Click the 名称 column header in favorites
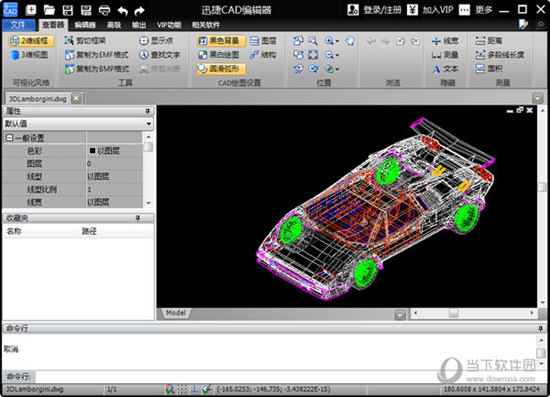Screen dimensions: 550x397 14,231
